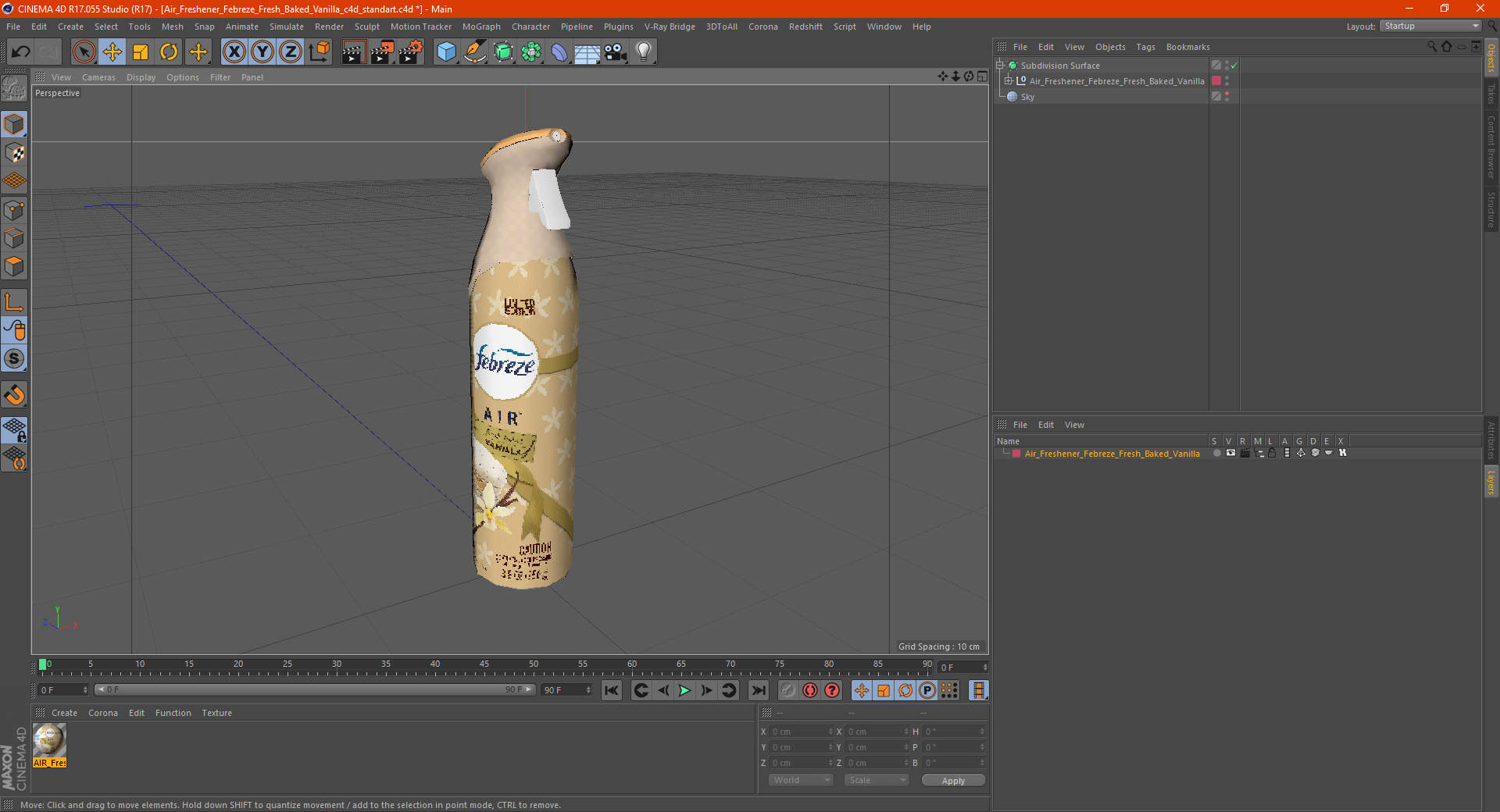Collapse the Subdivision Surface tree item
The image size is (1500, 812).
click(1000, 66)
